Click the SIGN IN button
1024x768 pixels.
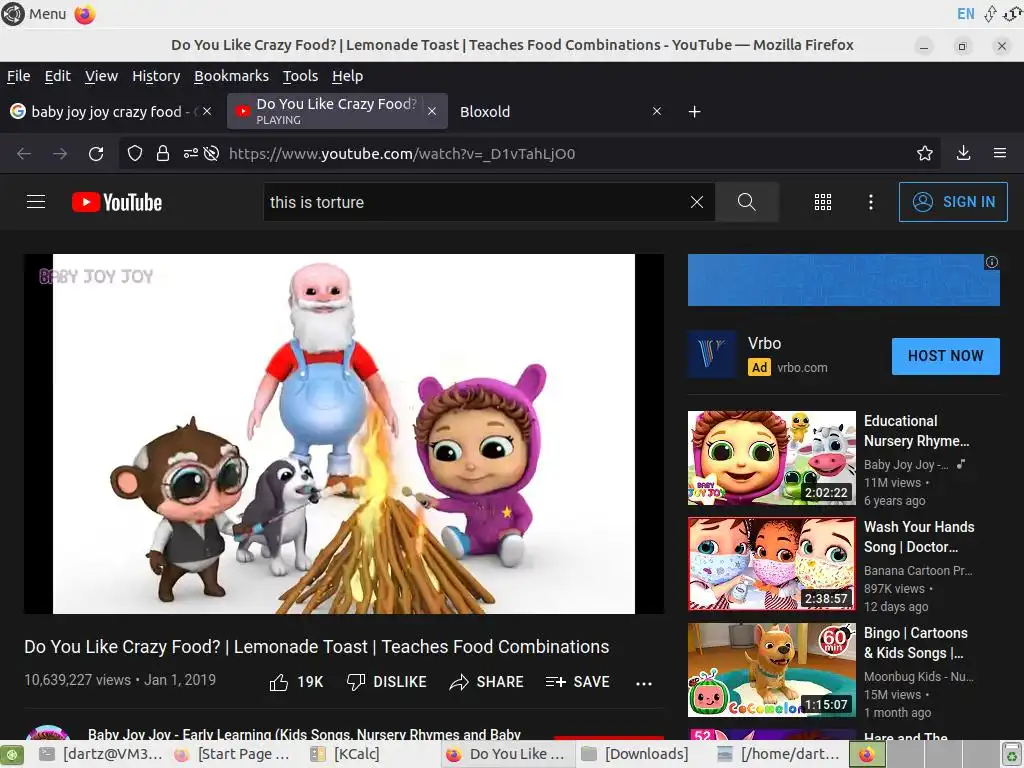pyautogui.click(x=953, y=202)
